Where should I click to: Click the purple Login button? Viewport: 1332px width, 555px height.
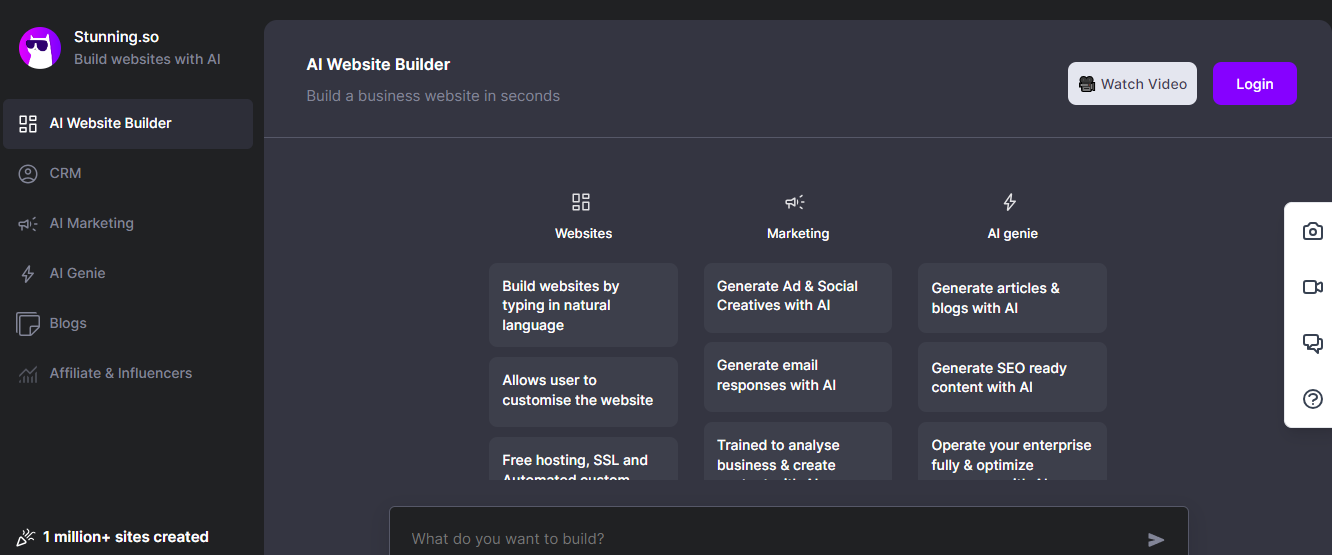tap(1255, 84)
